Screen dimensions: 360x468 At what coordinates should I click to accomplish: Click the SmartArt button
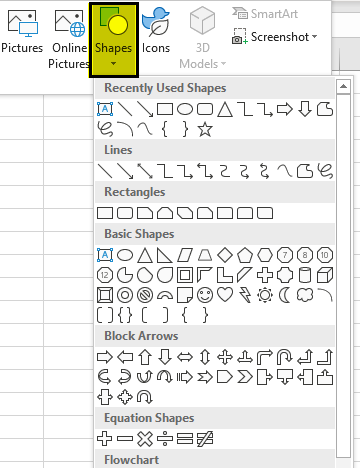pyautogui.click(x=265, y=14)
